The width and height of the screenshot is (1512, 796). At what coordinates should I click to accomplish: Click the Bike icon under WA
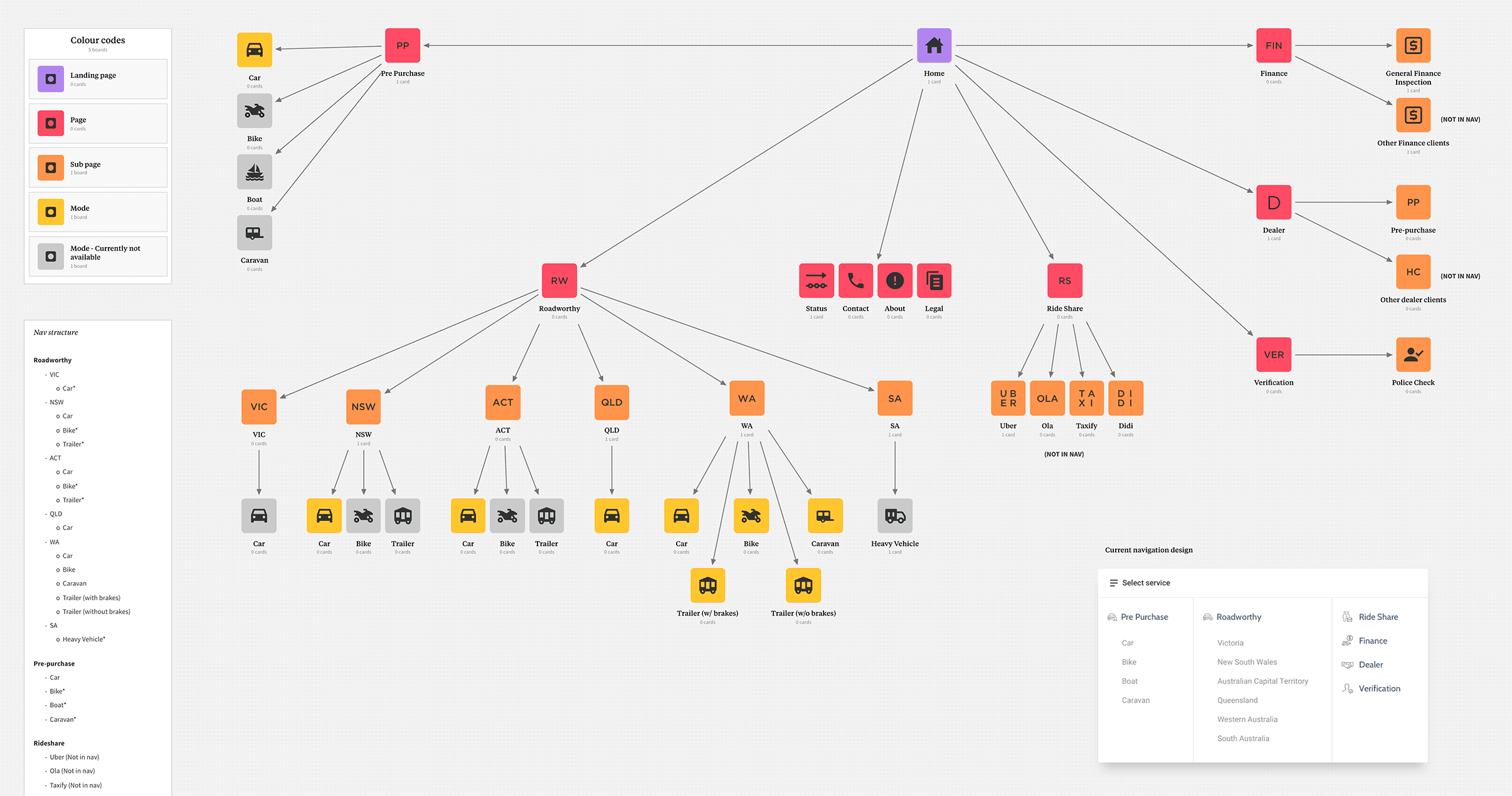coord(751,516)
